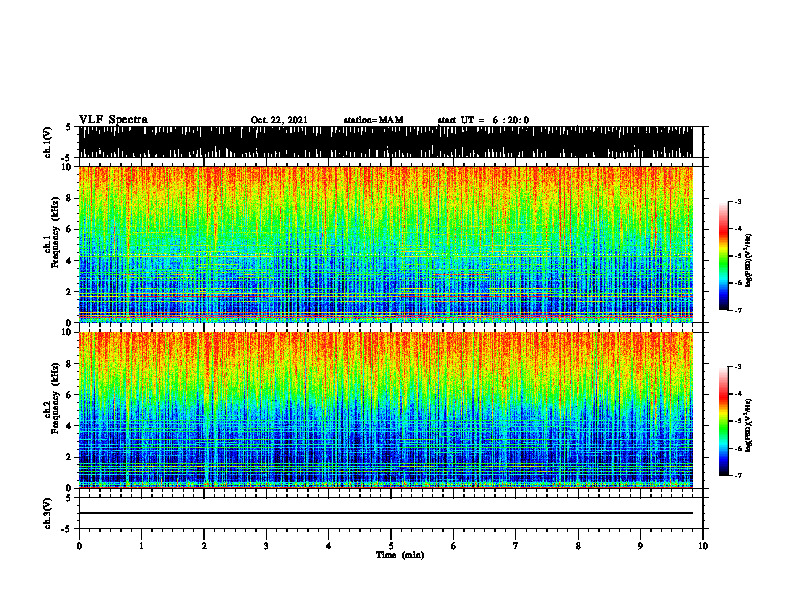
Task: Click the ch.2 spectrogram color bar
Action: tap(724, 421)
